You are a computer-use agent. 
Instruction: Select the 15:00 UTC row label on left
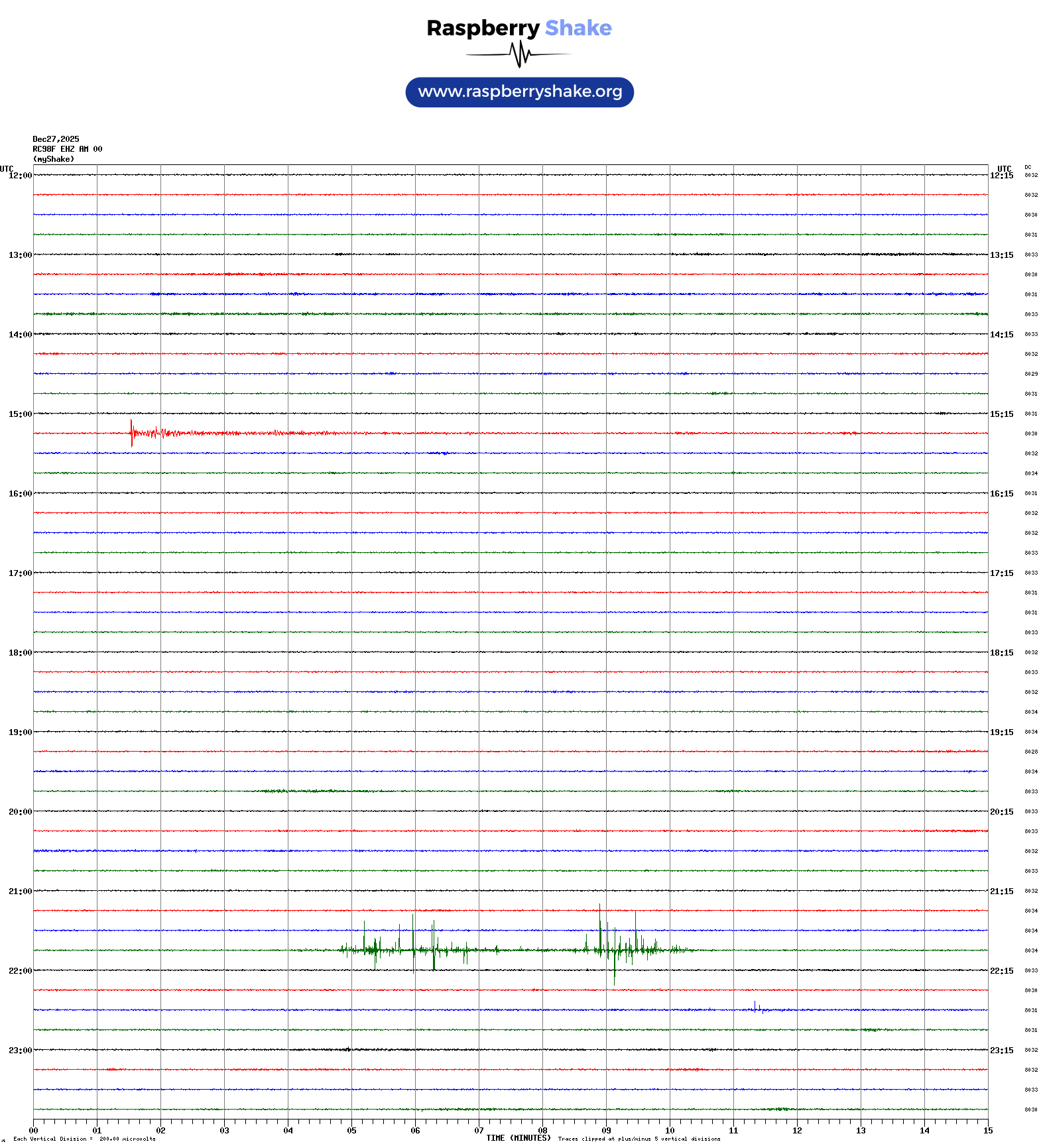click(x=20, y=414)
